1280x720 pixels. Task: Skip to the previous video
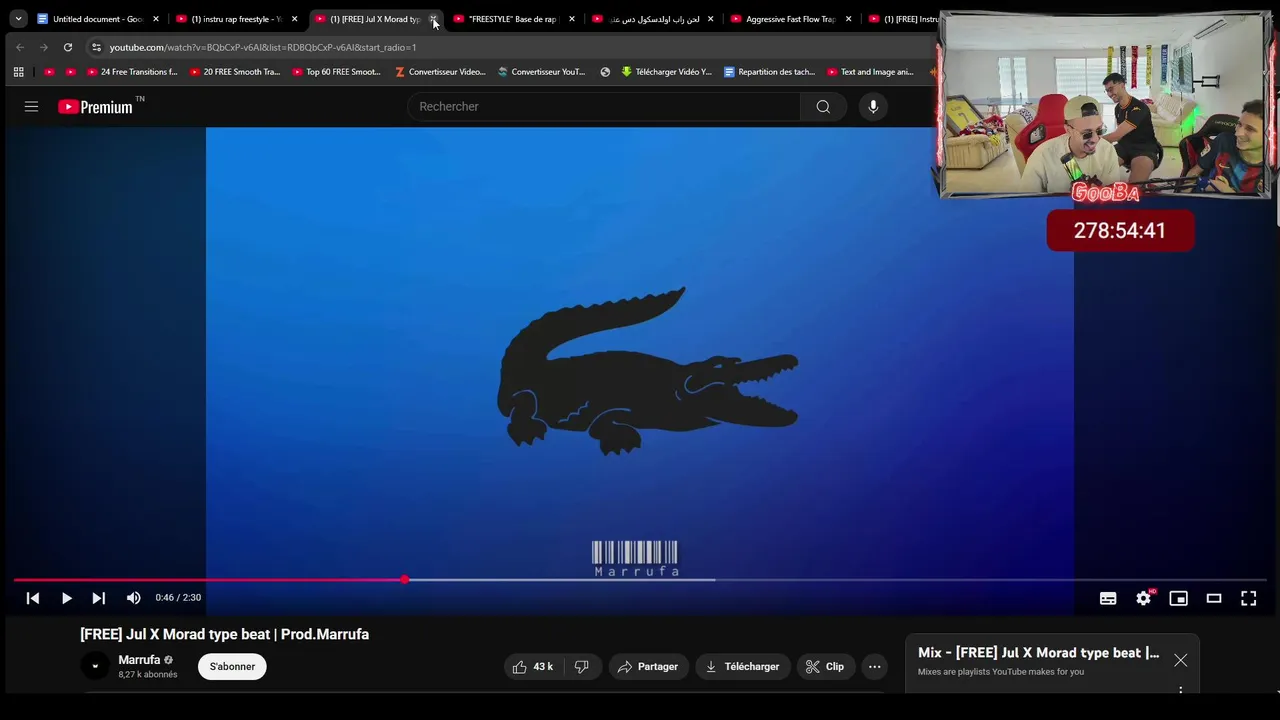click(x=33, y=598)
